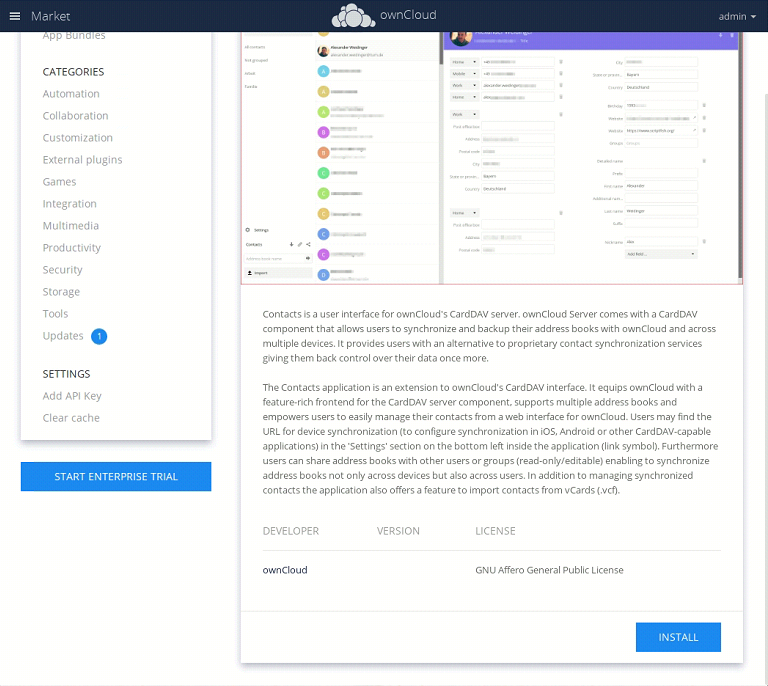The width and height of the screenshot is (768, 686).
Task: Select the Automation category
Action: pyautogui.click(x=71, y=94)
